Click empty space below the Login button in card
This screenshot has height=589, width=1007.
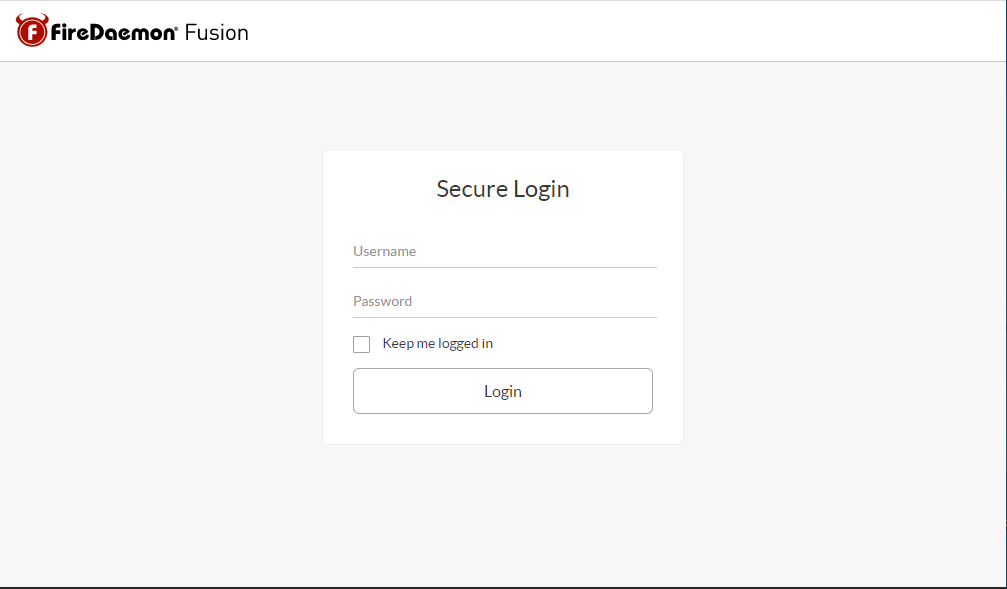pos(502,429)
